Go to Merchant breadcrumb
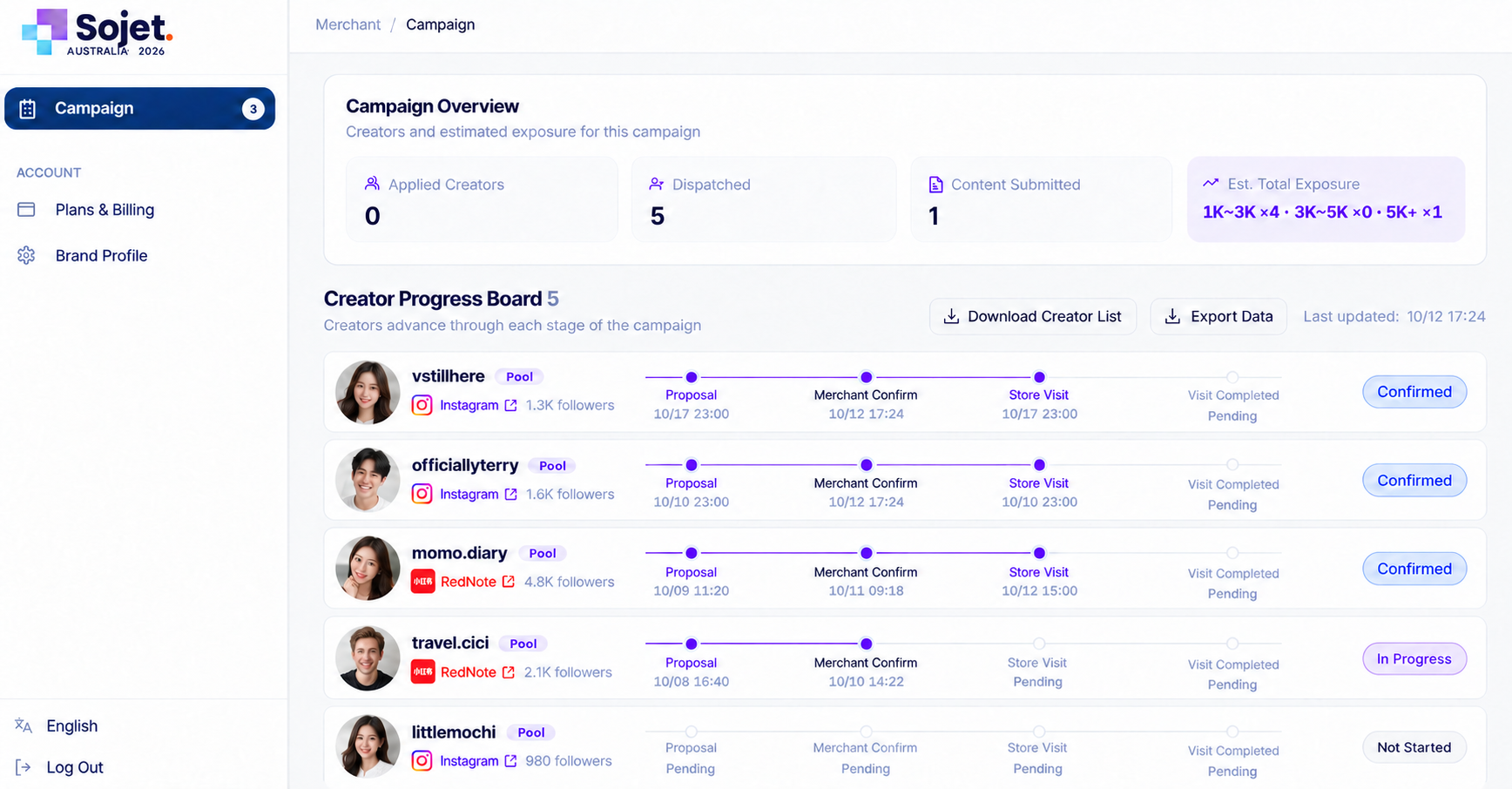Image resolution: width=1512 pixels, height=789 pixels. pyautogui.click(x=348, y=24)
